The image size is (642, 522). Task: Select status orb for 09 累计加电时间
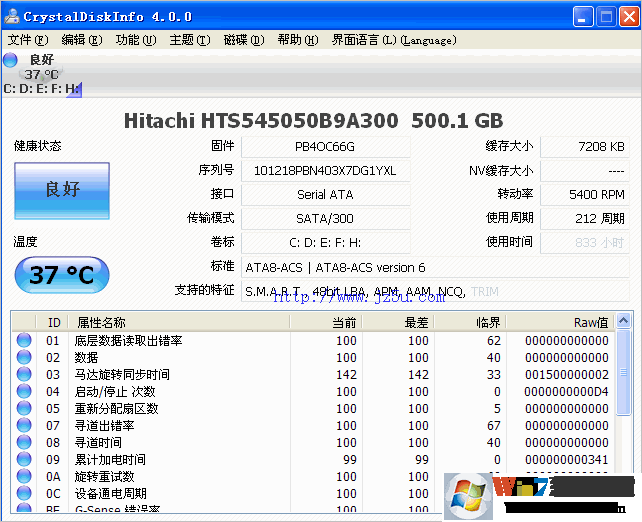pos(24,460)
